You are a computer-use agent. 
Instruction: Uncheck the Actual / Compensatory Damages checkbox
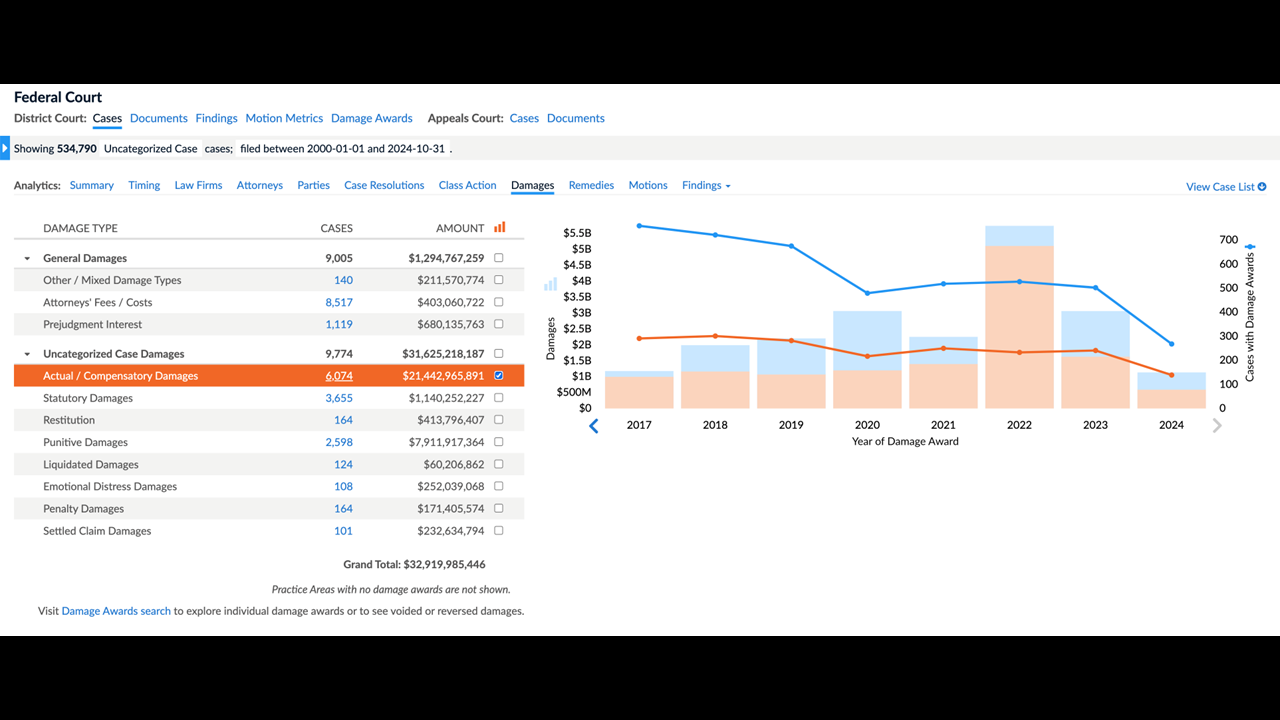[x=499, y=376]
